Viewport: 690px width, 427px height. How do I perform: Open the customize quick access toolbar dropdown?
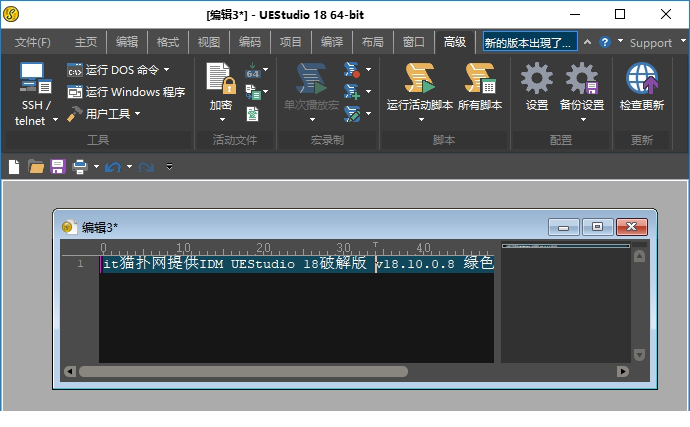[169, 167]
